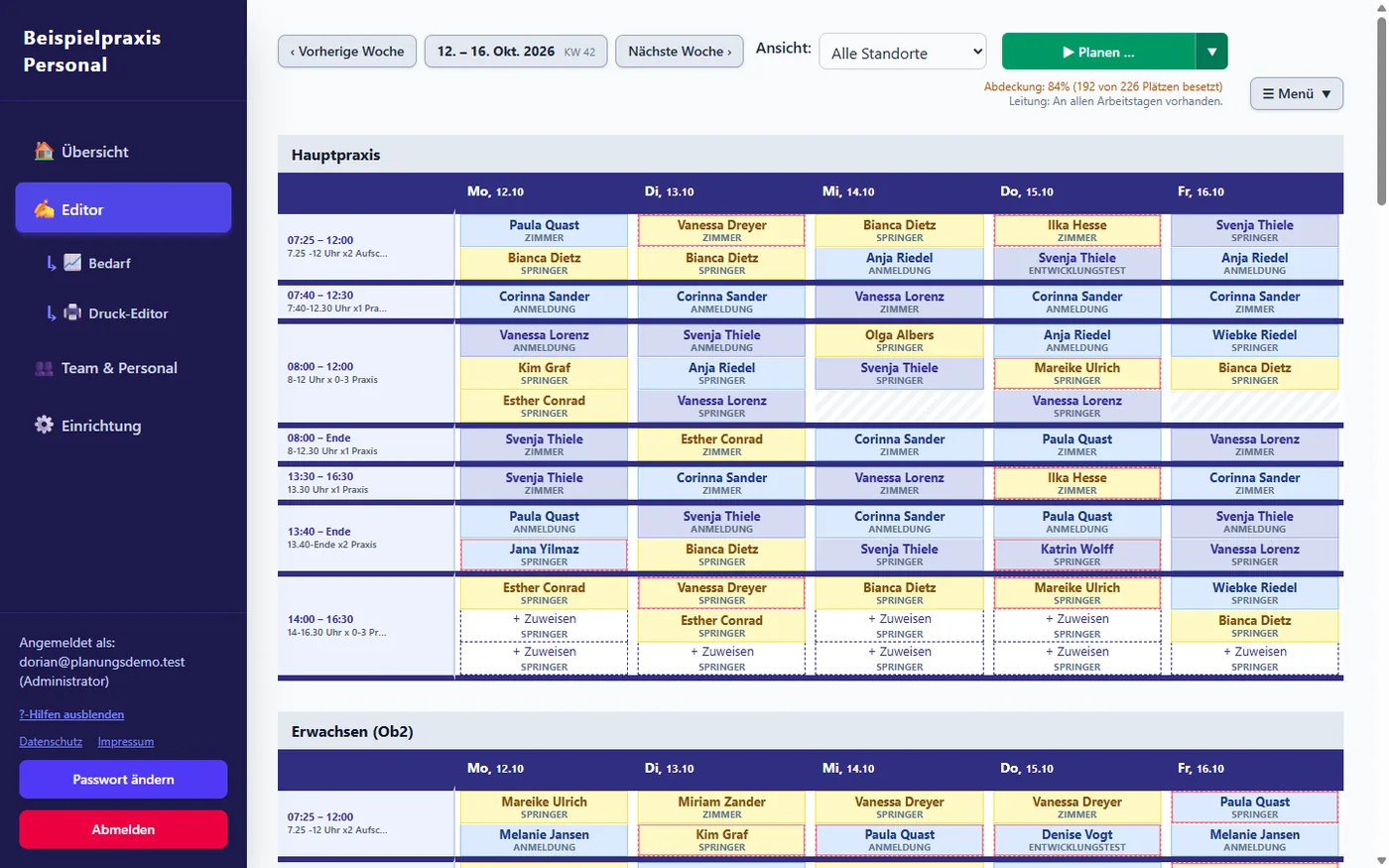
Task: Click the 12. – 16. Okt. 2026 week button
Action: [516, 52]
